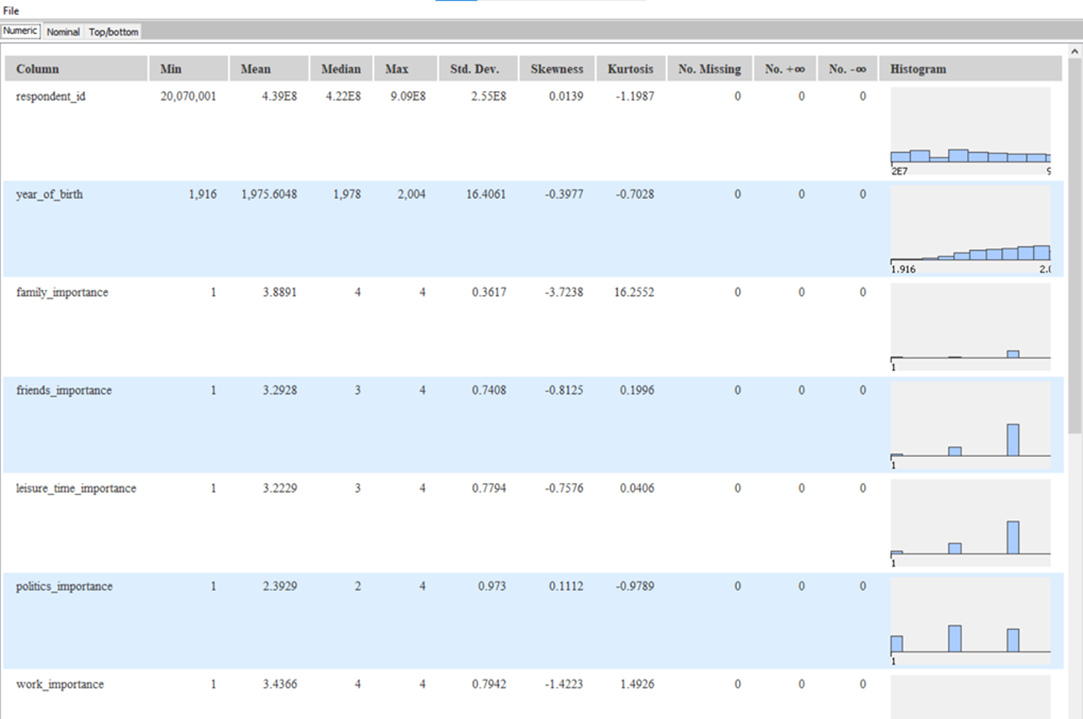Select the work_importance row name

pyautogui.click(x=60, y=684)
